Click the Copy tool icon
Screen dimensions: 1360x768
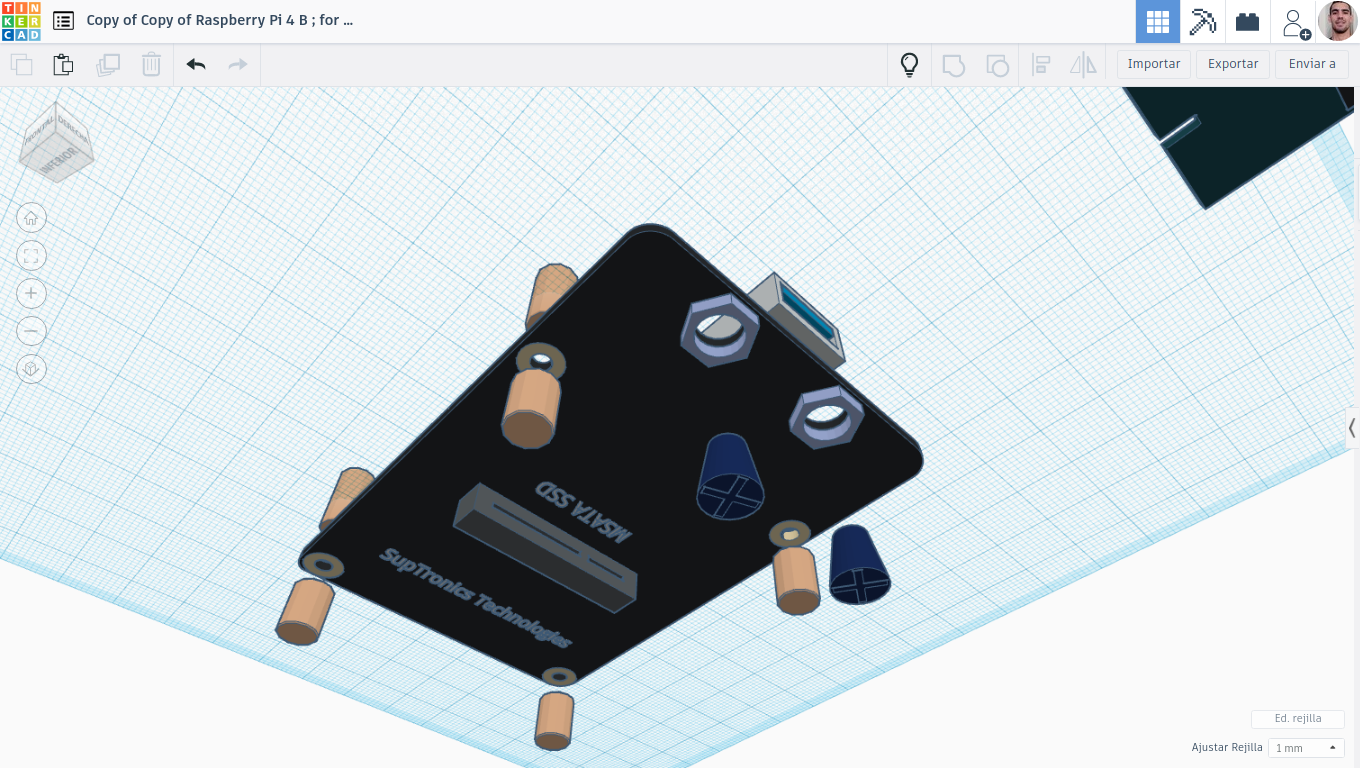point(21,65)
